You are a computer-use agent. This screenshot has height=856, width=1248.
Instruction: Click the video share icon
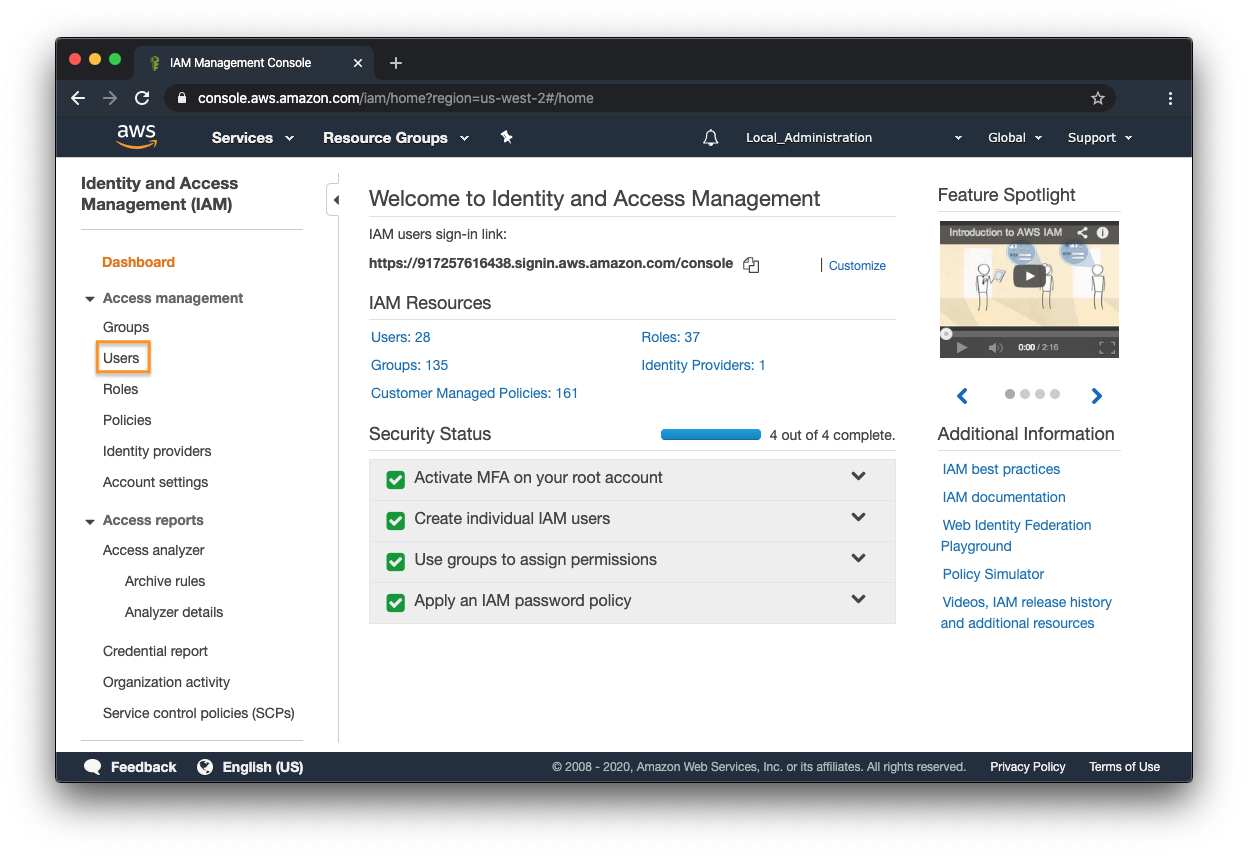tap(1083, 232)
